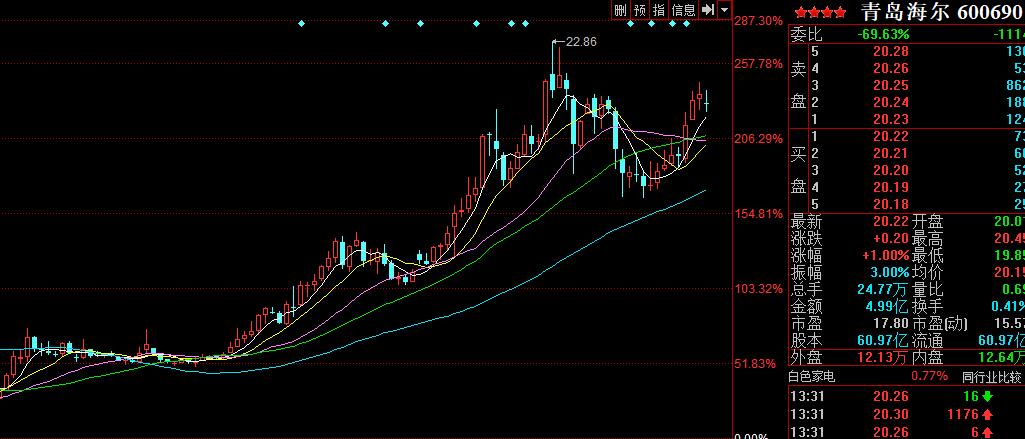Click the 删 (delete) chart toolbar button
This screenshot has height=439, width=1025.
pos(621,9)
